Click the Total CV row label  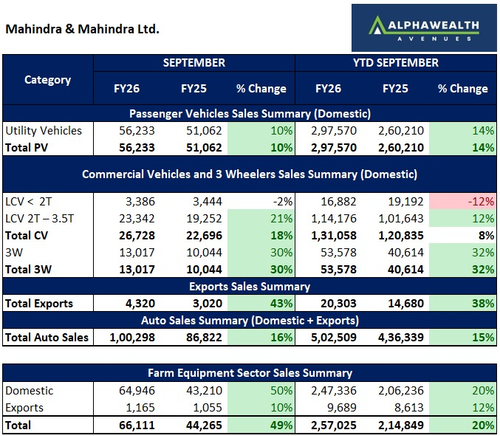pyautogui.click(x=26, y=236)
